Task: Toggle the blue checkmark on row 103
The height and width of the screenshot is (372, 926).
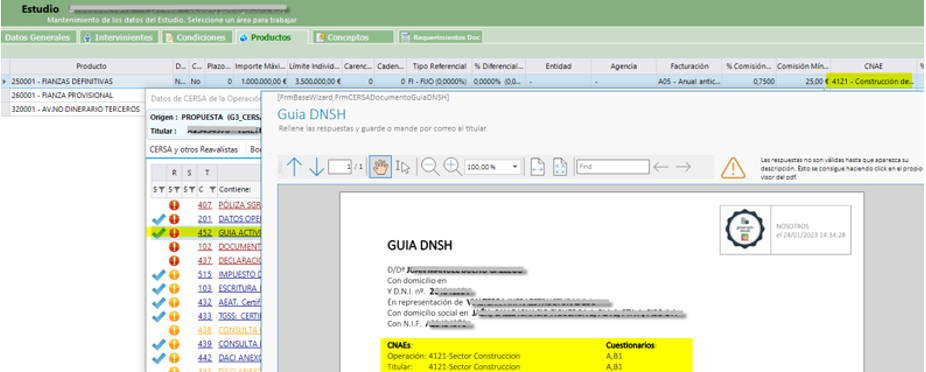Action: click(x=158, y=288)
